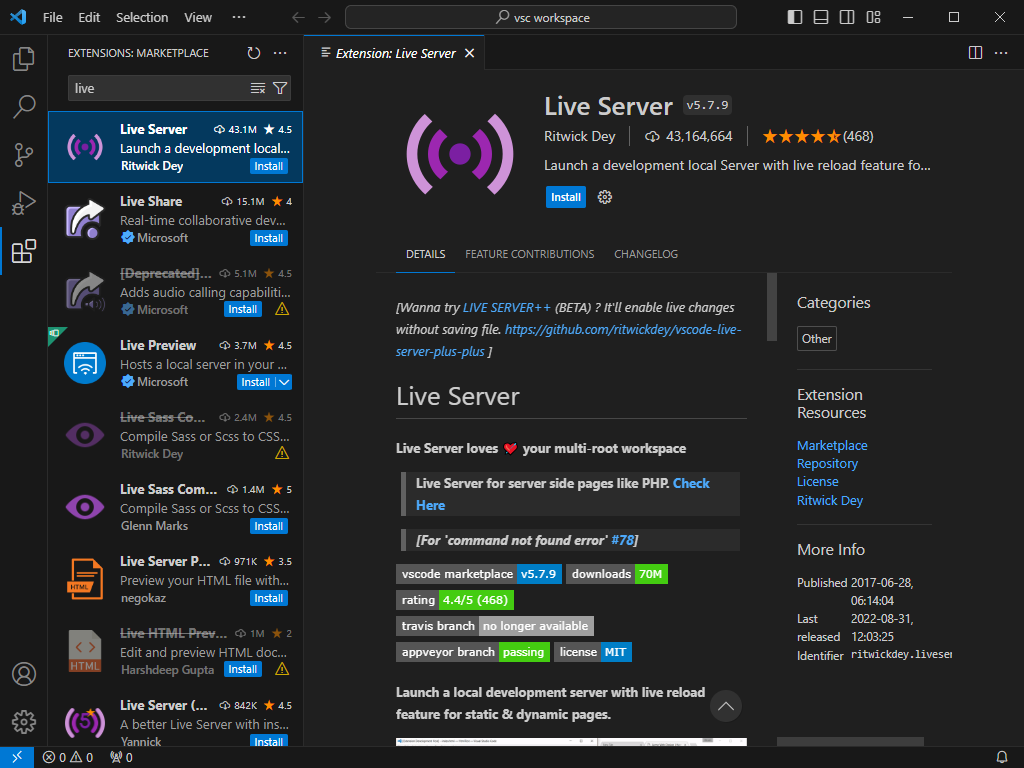
Task: Open the Ritwick Dey resource link
Action: 829,500
